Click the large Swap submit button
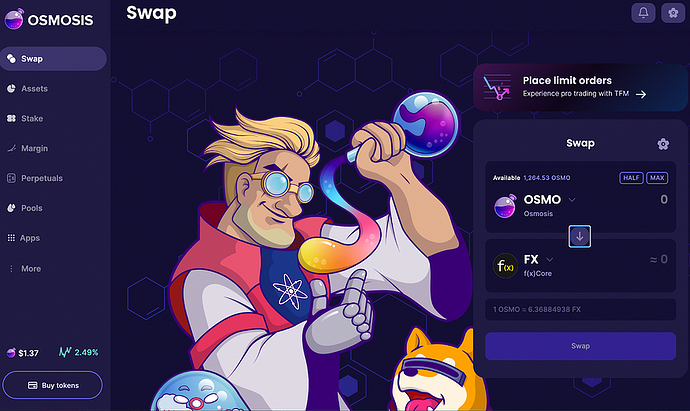The image size is (690, 411). (580, 346)
